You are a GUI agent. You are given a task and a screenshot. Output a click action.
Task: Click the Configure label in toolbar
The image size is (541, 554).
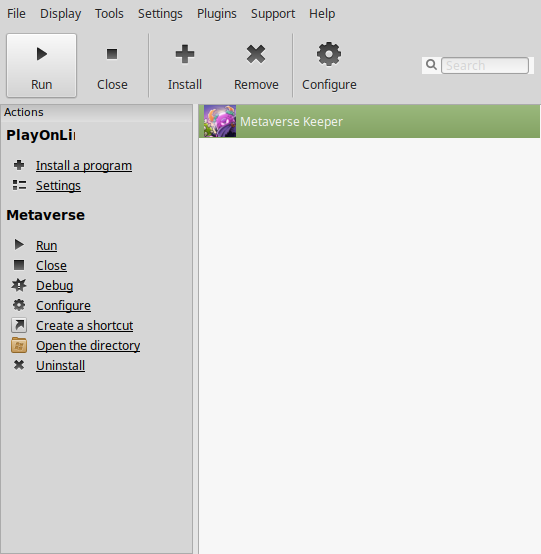[329, 85]
